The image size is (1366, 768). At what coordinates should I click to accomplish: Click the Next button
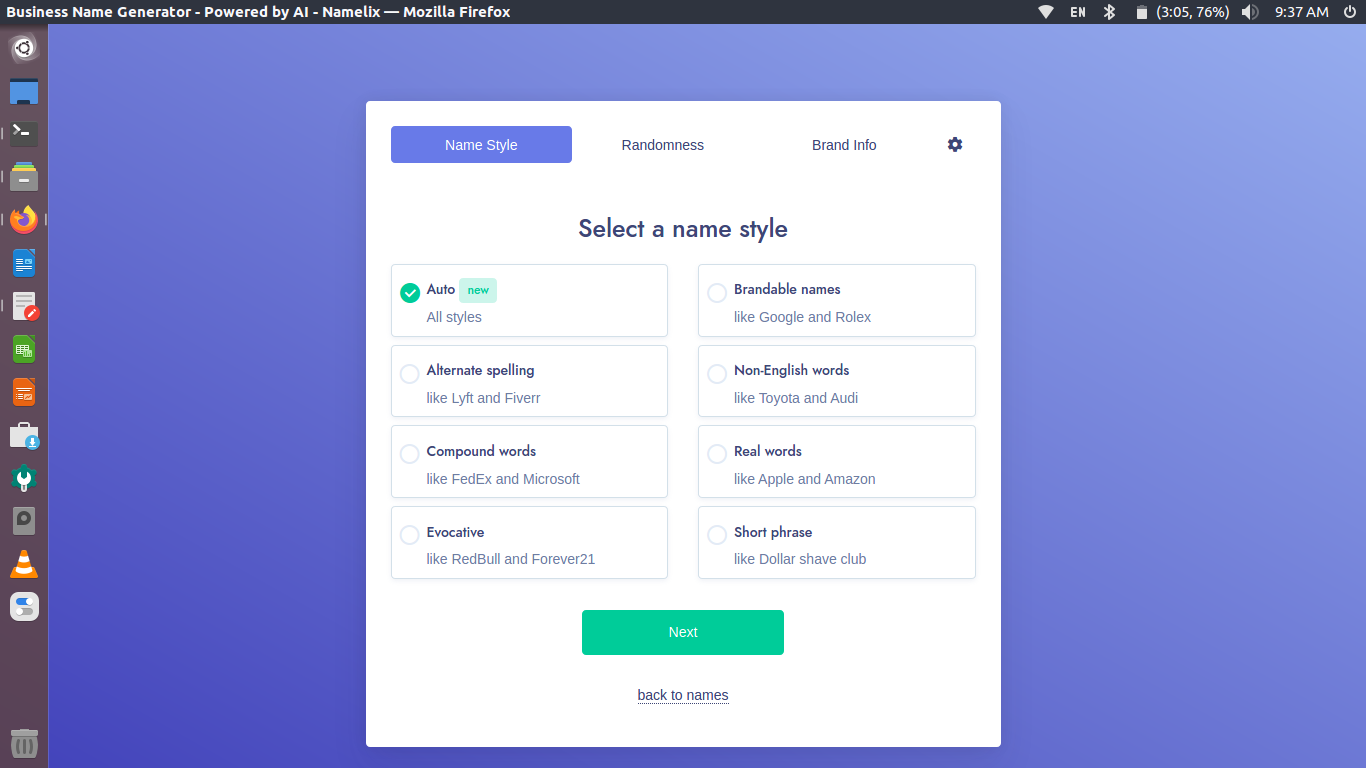(682, 632)
